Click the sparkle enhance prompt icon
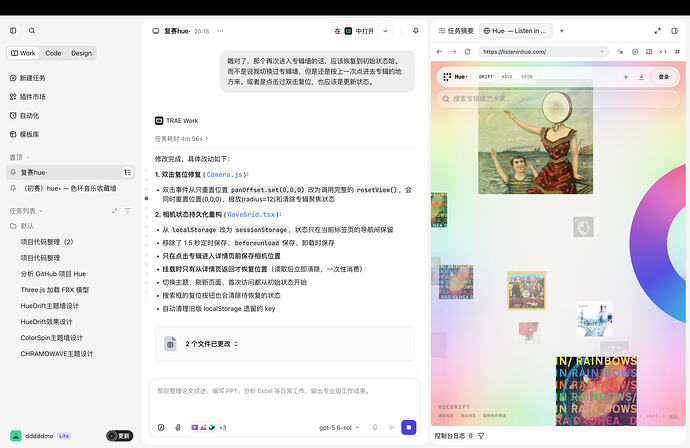 click(x=391, y=427)
